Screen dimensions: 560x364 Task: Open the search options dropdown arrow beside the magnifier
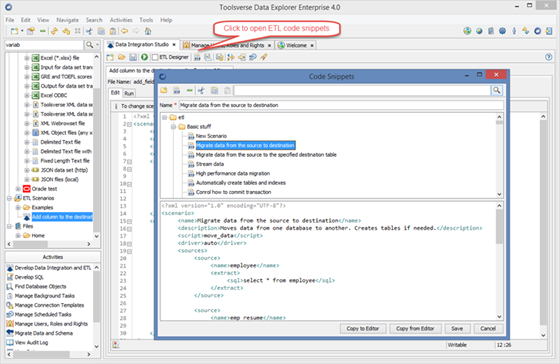point(98,45)
